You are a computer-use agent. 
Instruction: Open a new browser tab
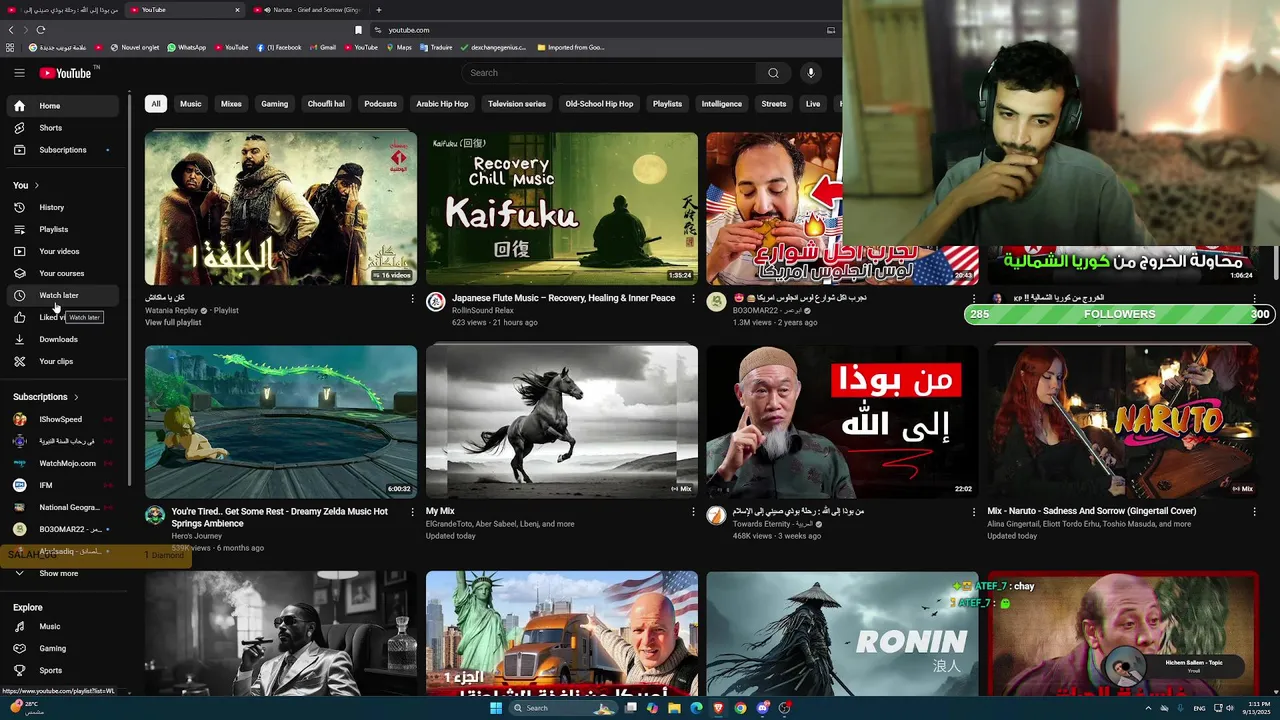[x=378, y=10]
